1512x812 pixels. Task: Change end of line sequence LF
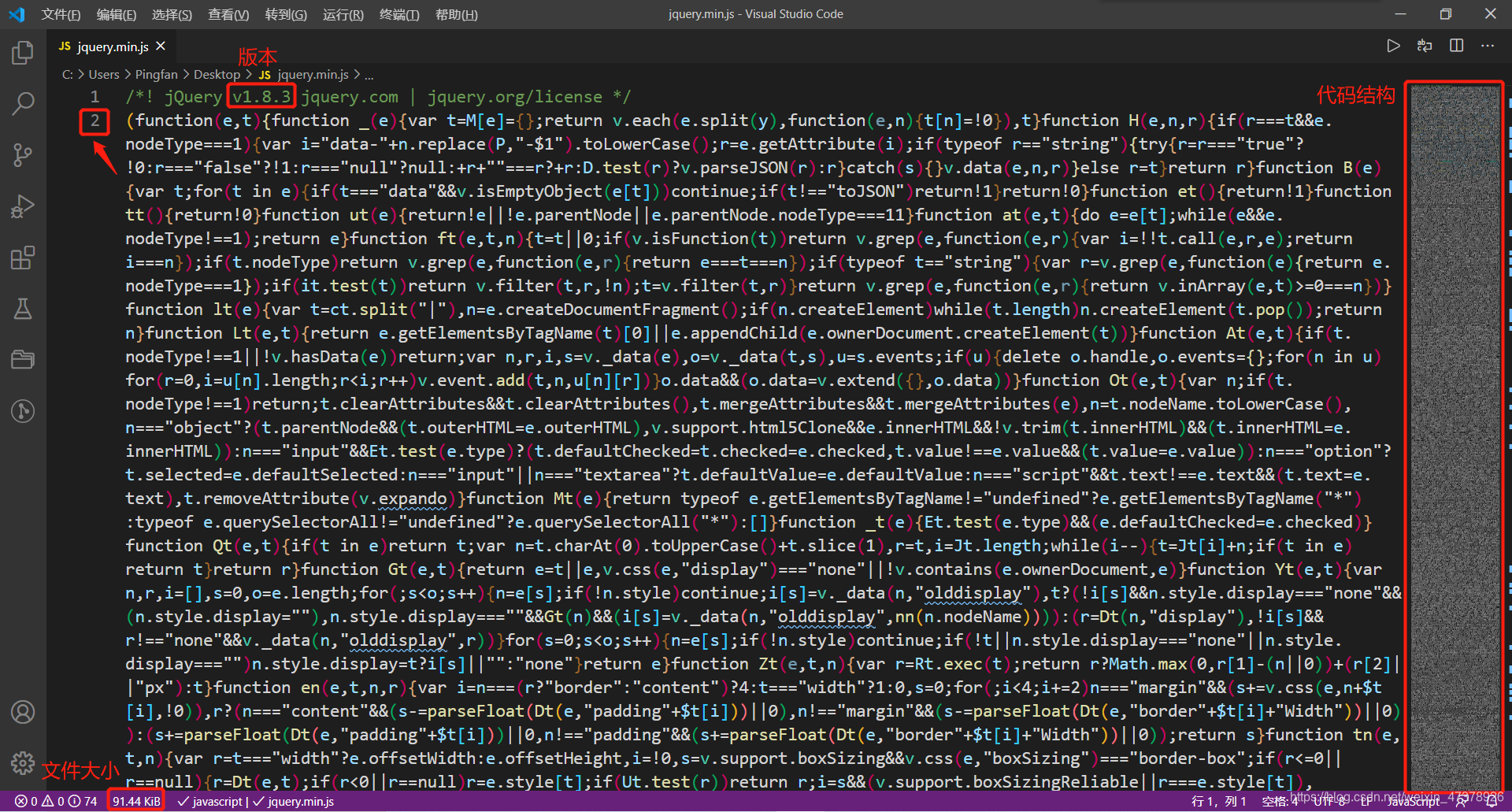(1368, 801)
